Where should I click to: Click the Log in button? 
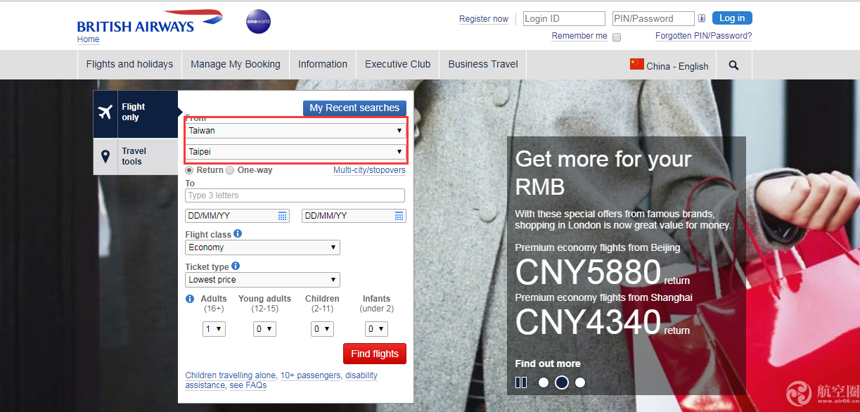pyautogui.click(x=732, y=18)
